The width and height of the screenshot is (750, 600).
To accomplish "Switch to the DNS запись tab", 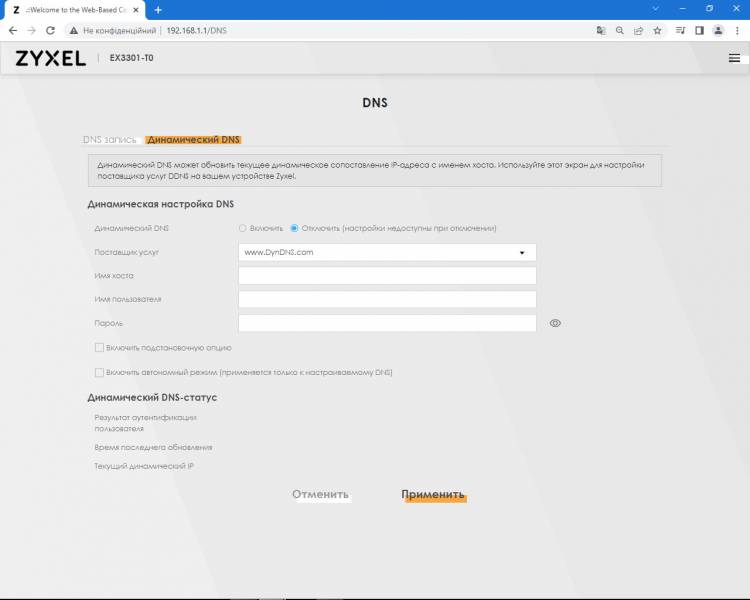I will (x=110, y=140).
